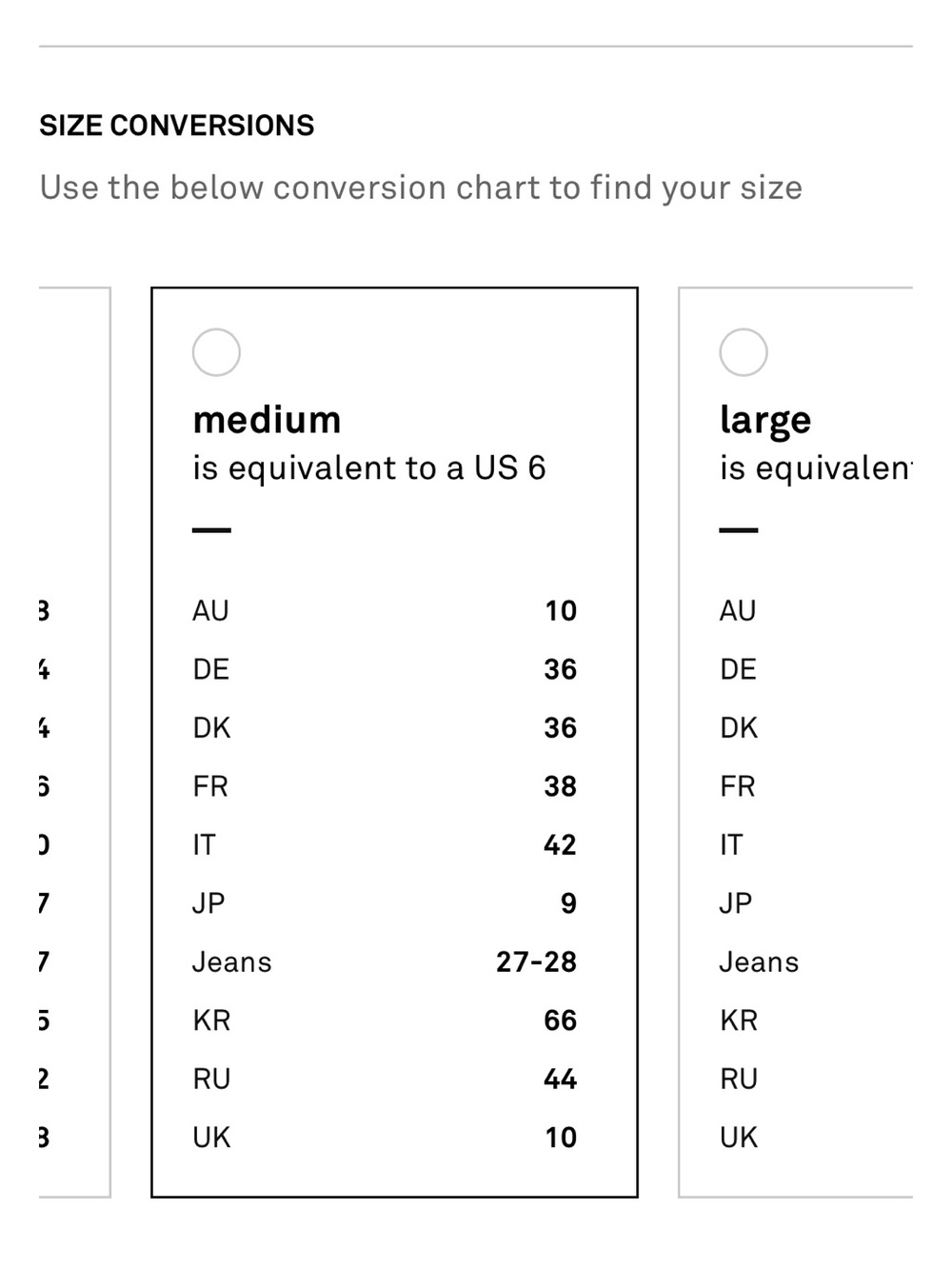Click the partially visible small size card

(x=74, y=743)
